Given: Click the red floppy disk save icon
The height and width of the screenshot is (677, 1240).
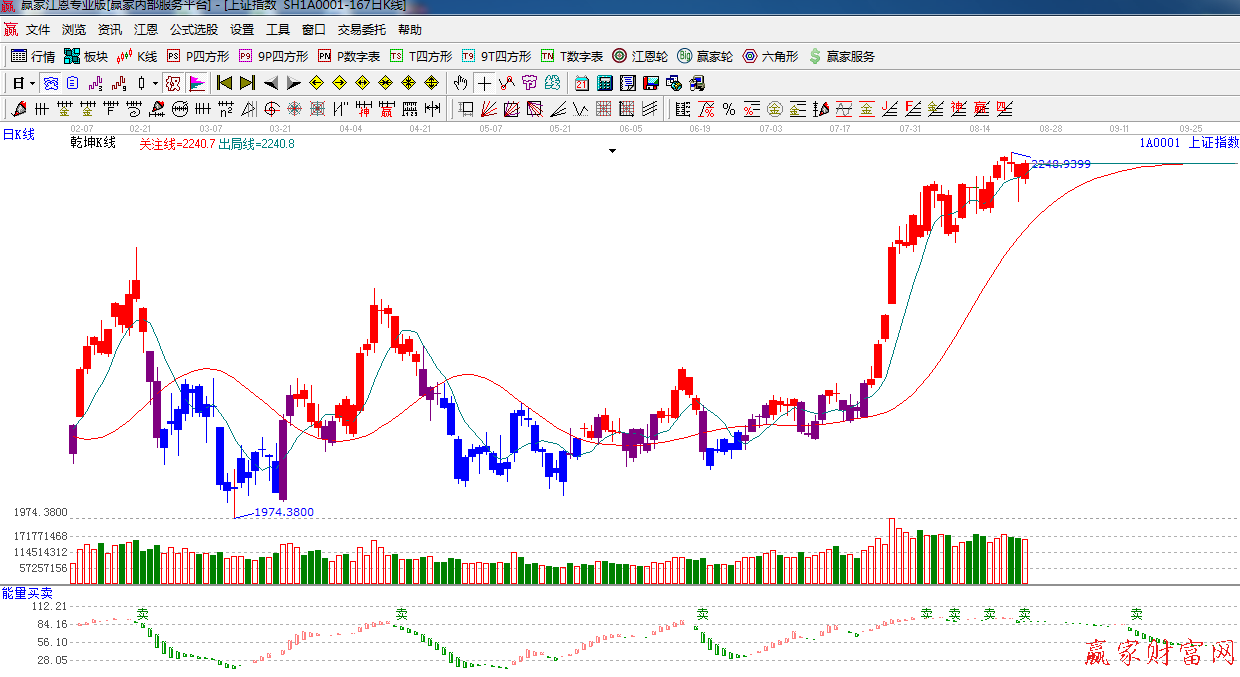Looking at the screenshot, I should (x=651, y=83).
